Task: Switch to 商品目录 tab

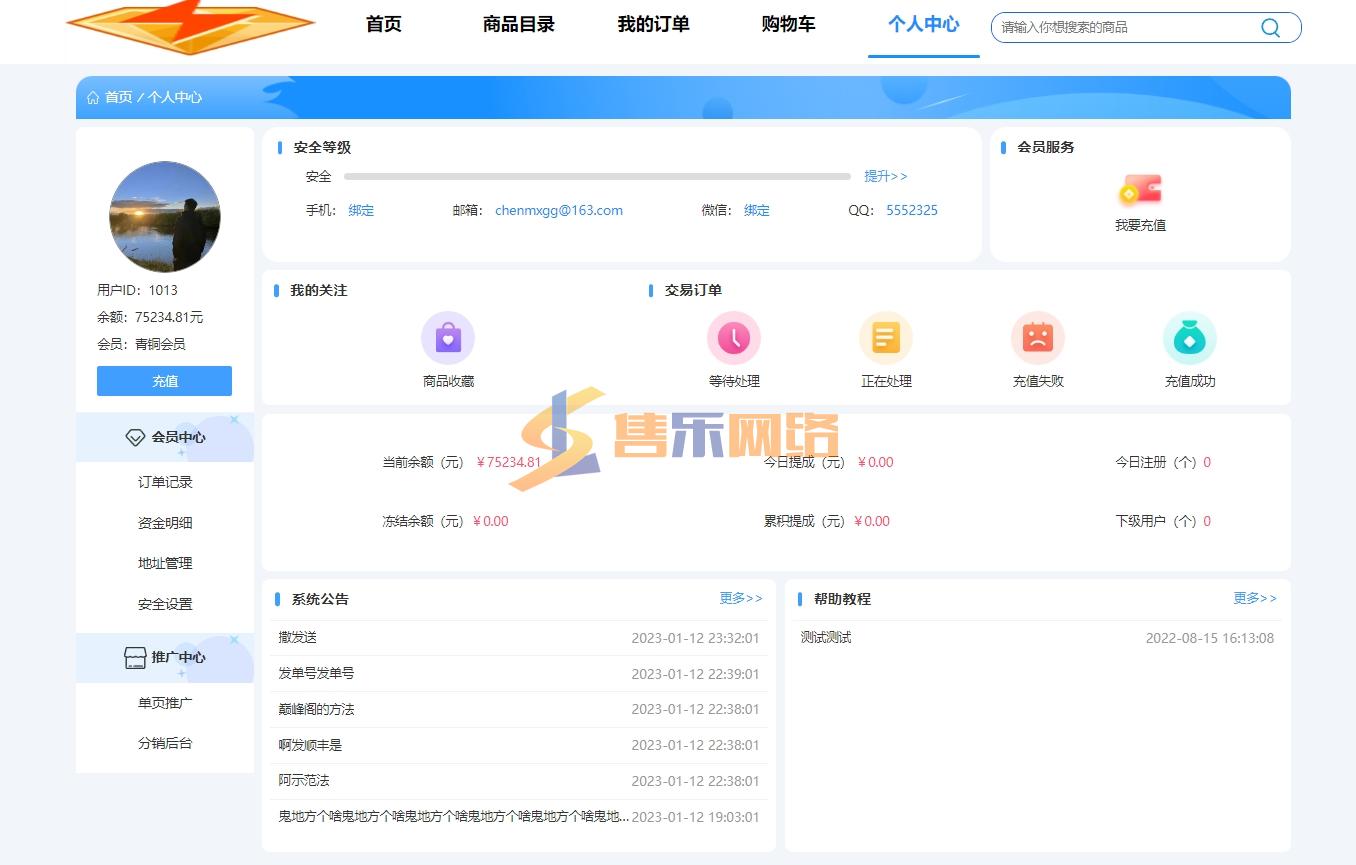Action: point(518,25)
